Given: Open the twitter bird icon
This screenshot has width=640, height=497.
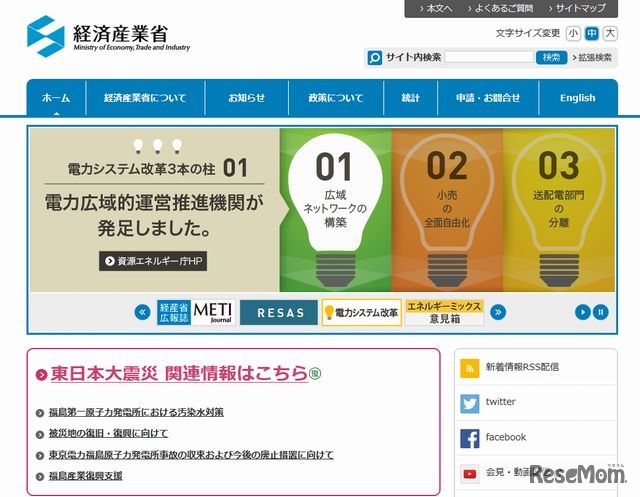Looking at the screenshot, I should pos(469,404).
